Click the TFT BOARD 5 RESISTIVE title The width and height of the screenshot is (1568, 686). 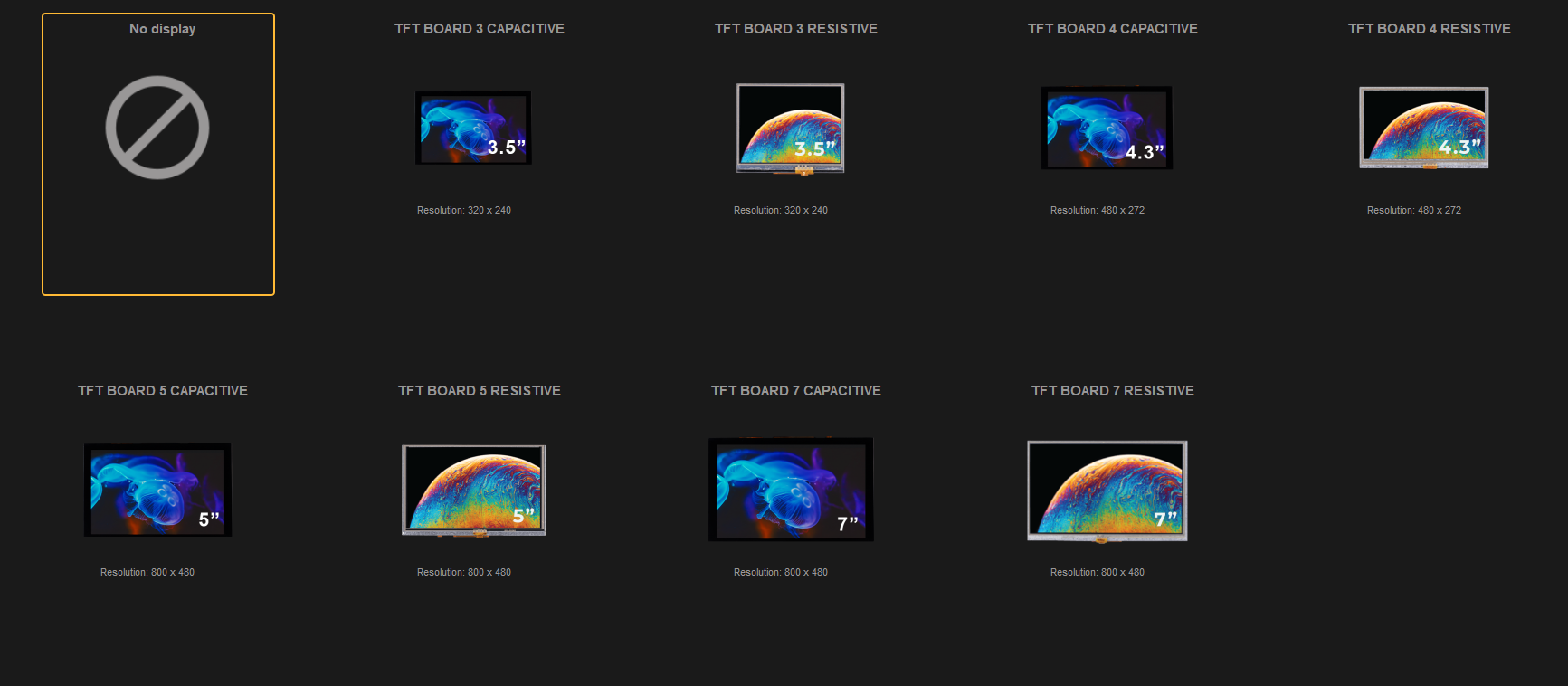[x=480, y=391]
